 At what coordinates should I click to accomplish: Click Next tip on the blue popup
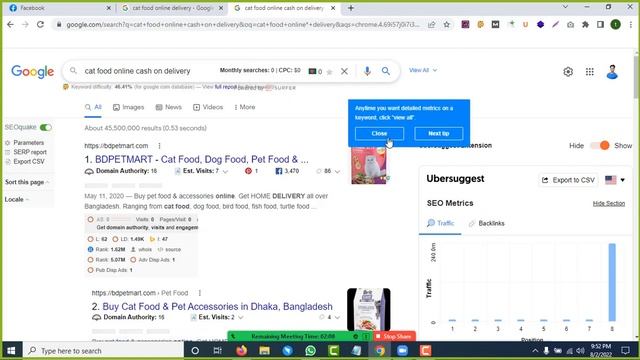(x=438, y=133)
